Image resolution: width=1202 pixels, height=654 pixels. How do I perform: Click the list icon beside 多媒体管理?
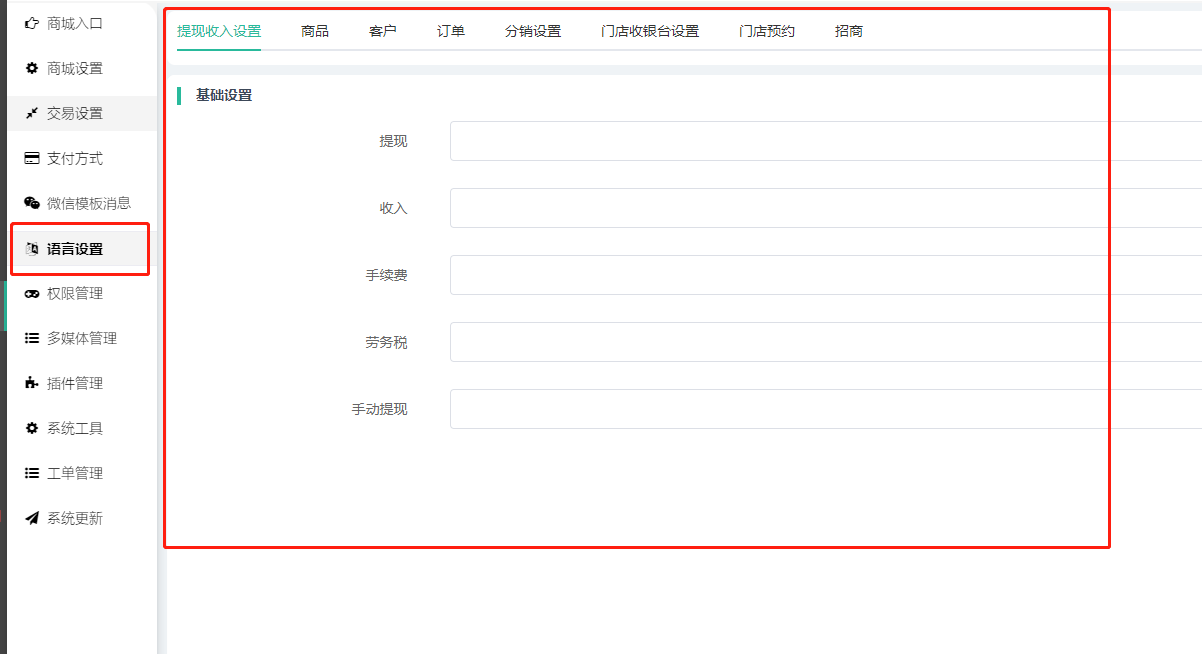[x=32, y=338]
